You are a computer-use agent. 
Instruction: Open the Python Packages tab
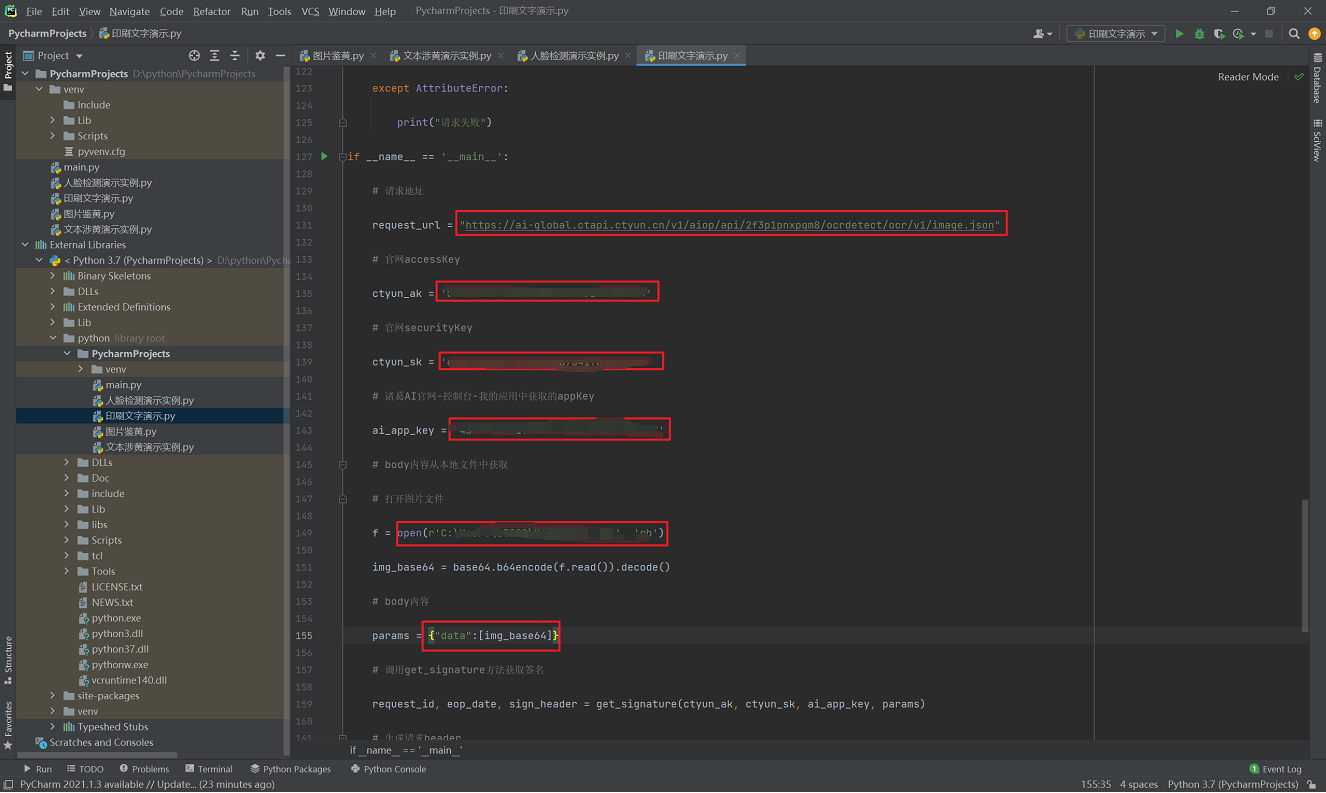290,769
